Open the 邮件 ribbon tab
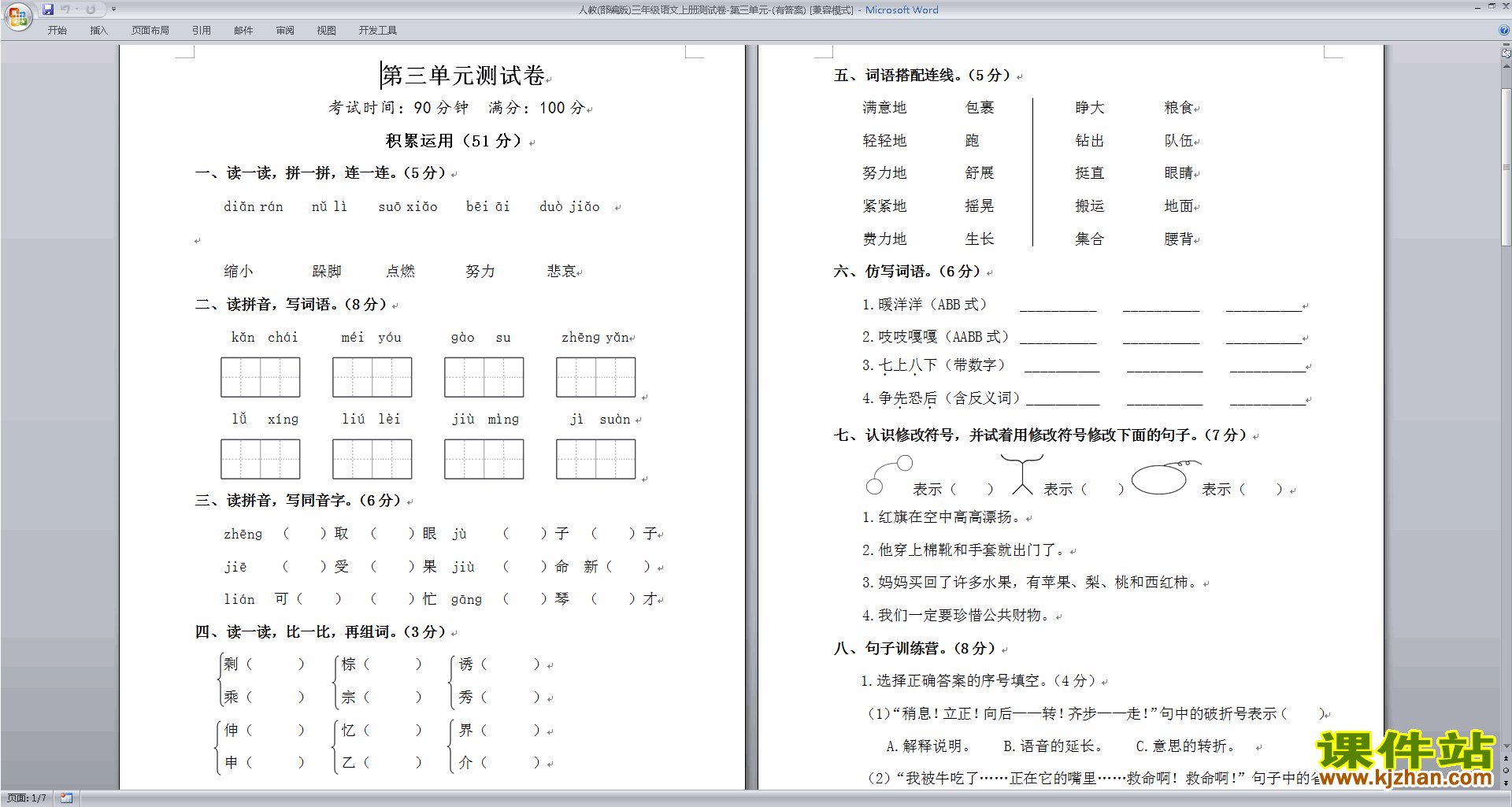The image size is (1512, 807). [x=243, y=30]
